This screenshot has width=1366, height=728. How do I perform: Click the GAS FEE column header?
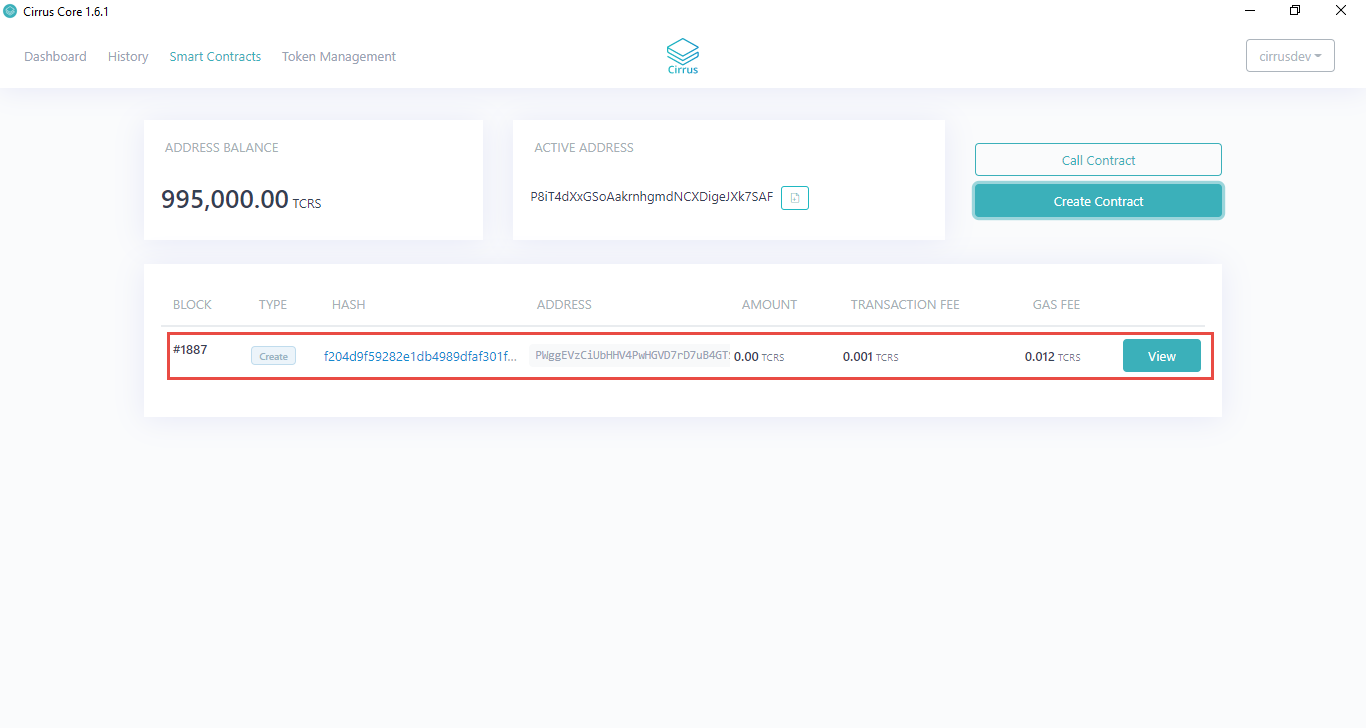[1056, 304]
